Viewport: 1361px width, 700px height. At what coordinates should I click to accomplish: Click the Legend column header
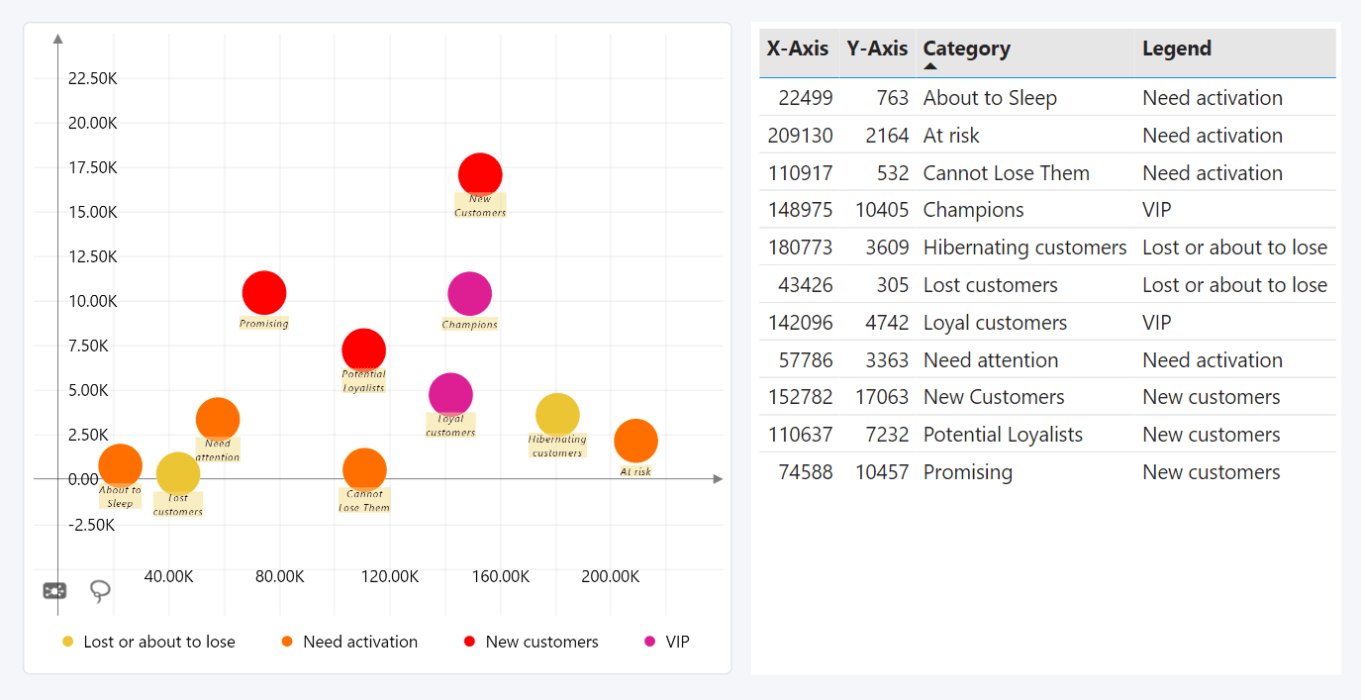tap(1176, 49)
